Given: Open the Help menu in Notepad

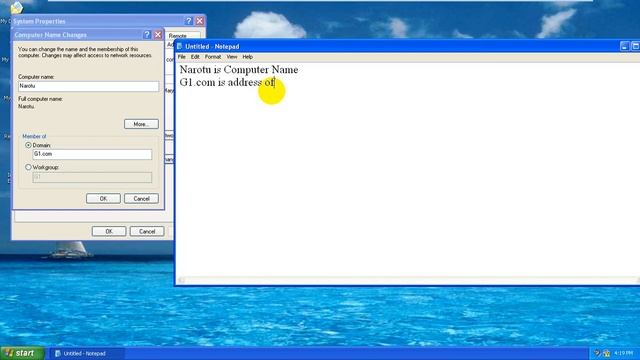Looking at the screenshot, I should [x=247, y=57].
